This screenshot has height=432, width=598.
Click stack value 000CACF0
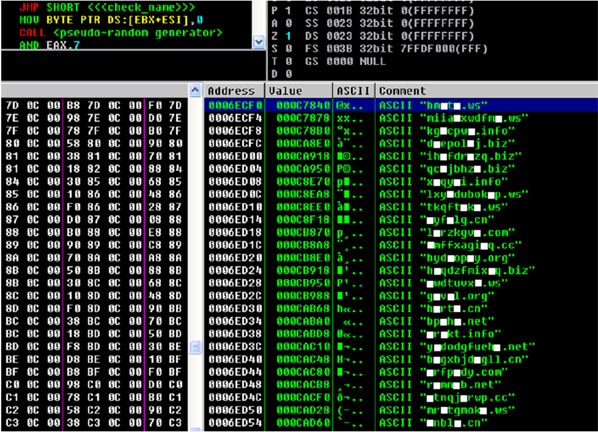point(303,398)
